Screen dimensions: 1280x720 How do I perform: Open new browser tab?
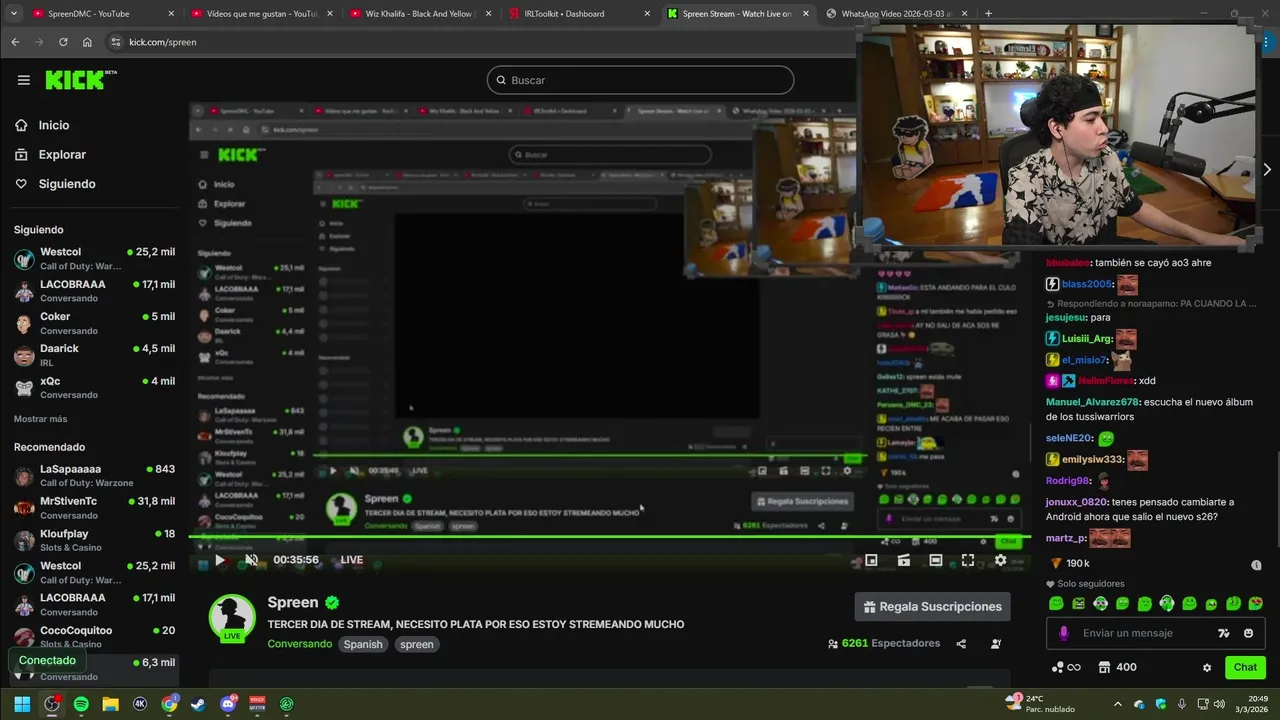point(988,13)
